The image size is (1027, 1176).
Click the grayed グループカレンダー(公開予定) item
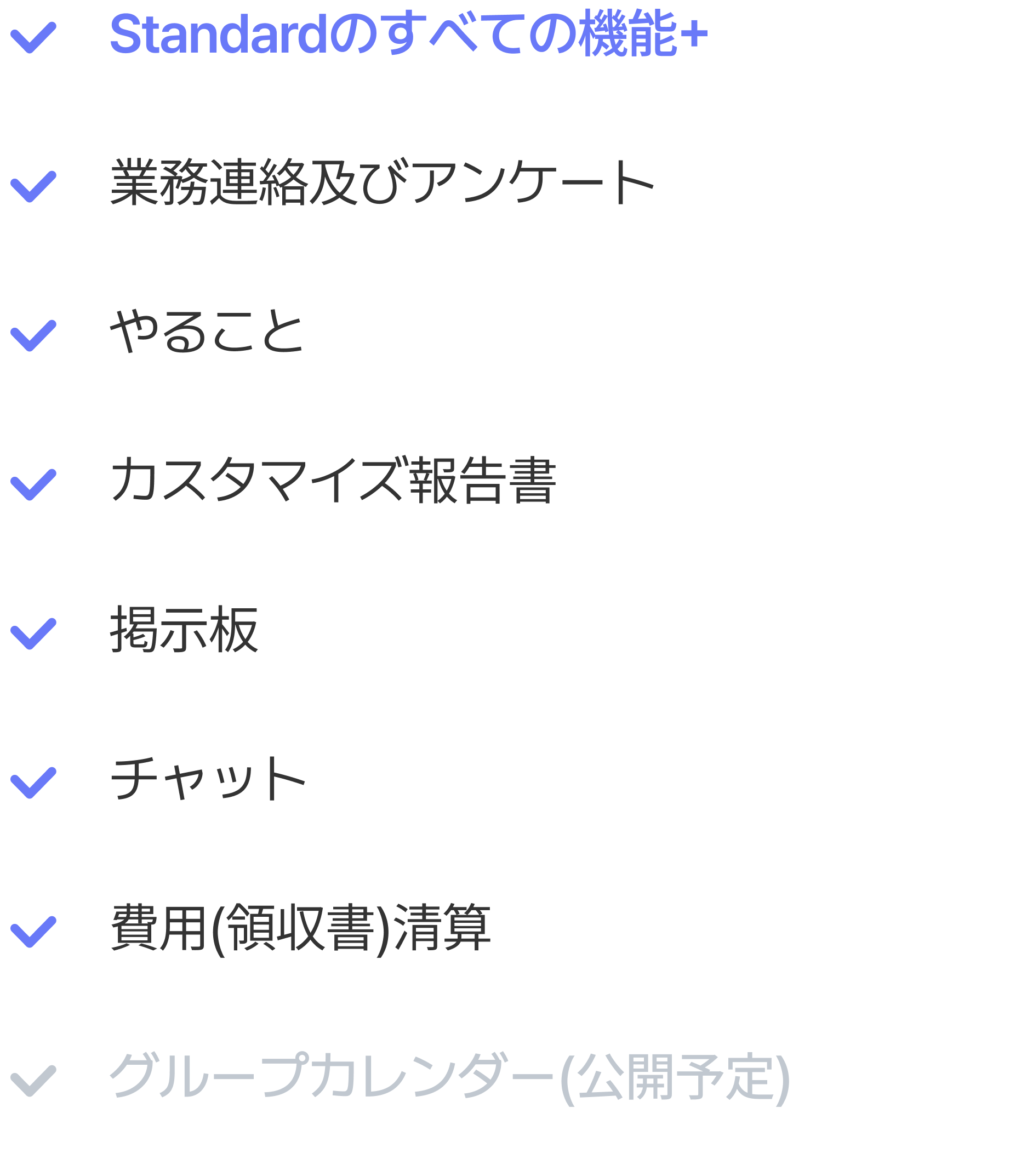click(450, 1077)
